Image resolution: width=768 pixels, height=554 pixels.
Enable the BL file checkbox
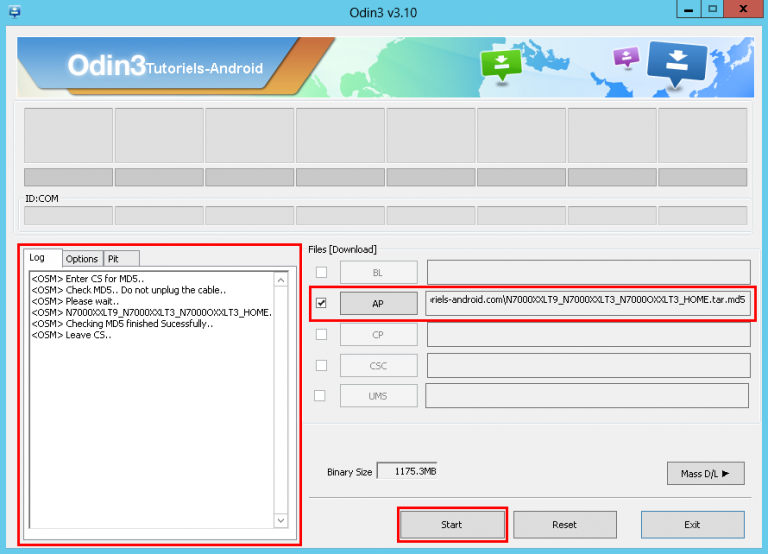click(x=321, y=272)
